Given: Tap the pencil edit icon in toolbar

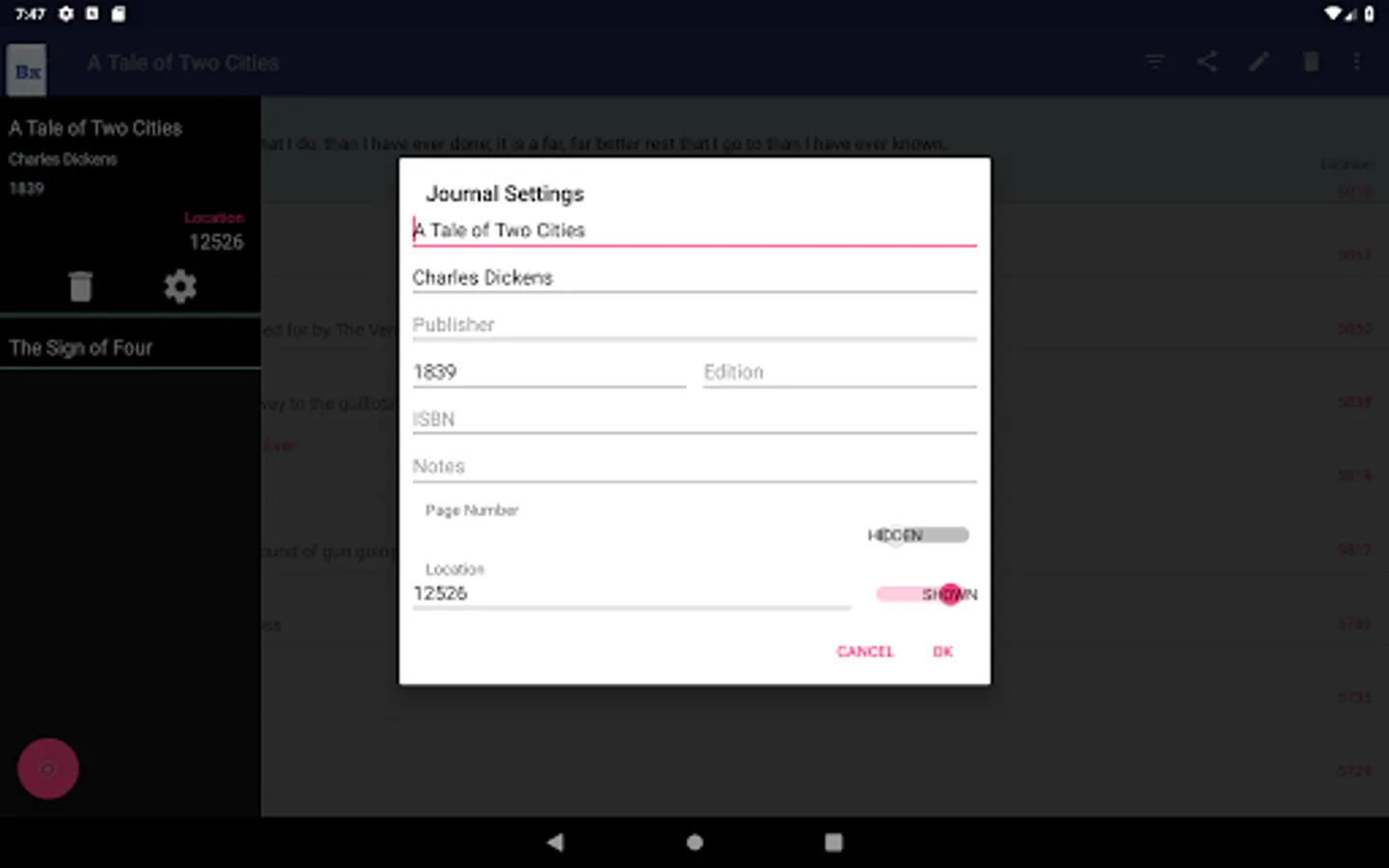Looking at the screenshot, I should (x=1259, y=63).
